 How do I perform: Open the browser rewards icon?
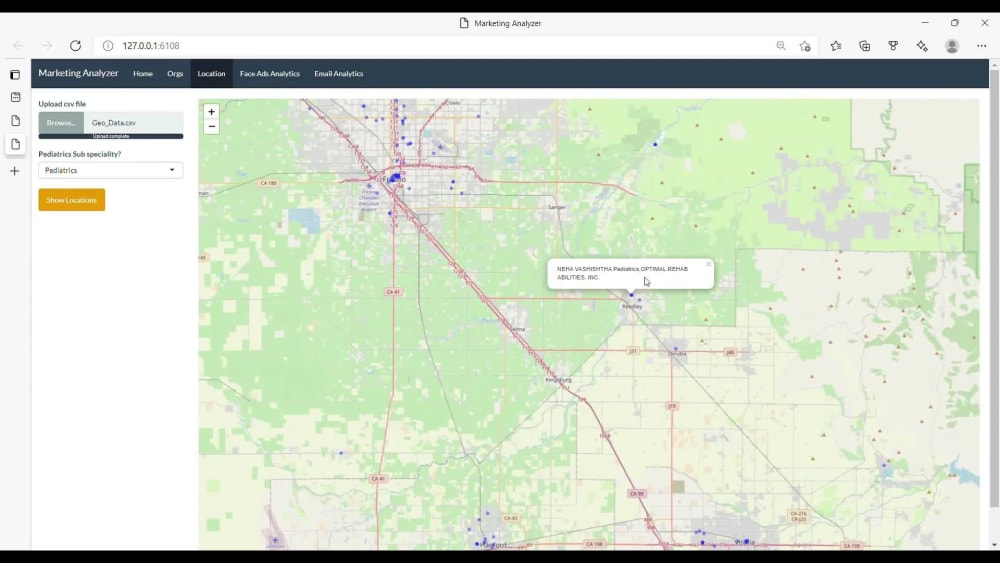[893, 46]
